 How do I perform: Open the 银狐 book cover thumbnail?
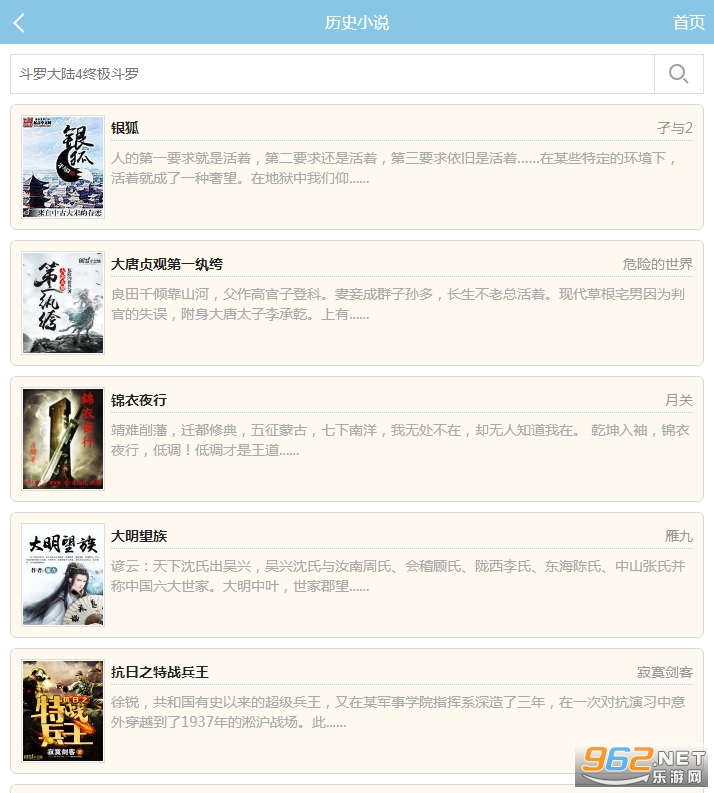pyautogui.click(x=63, y=167)
